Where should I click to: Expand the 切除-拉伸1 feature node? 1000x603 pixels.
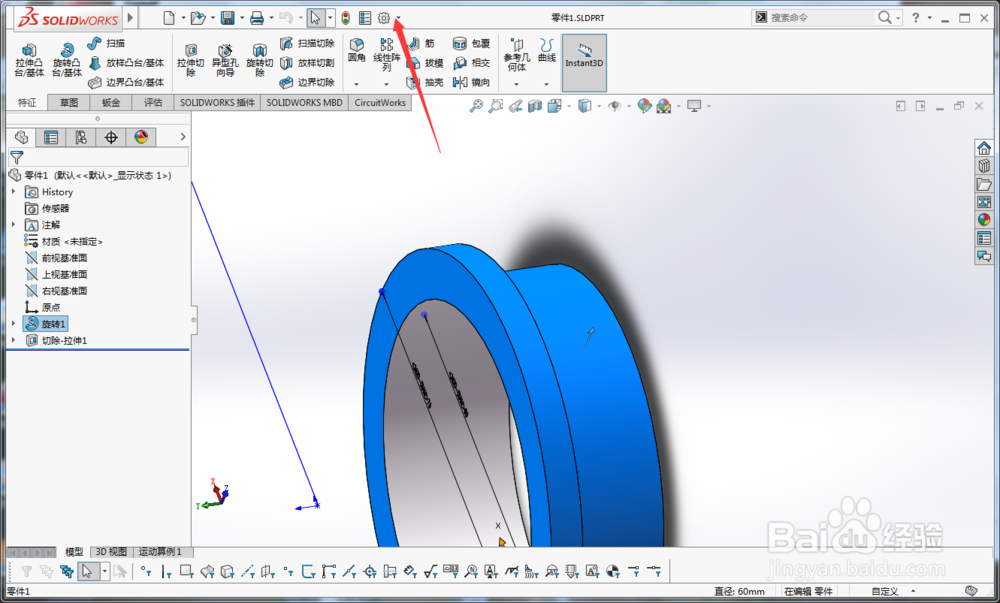12,338
